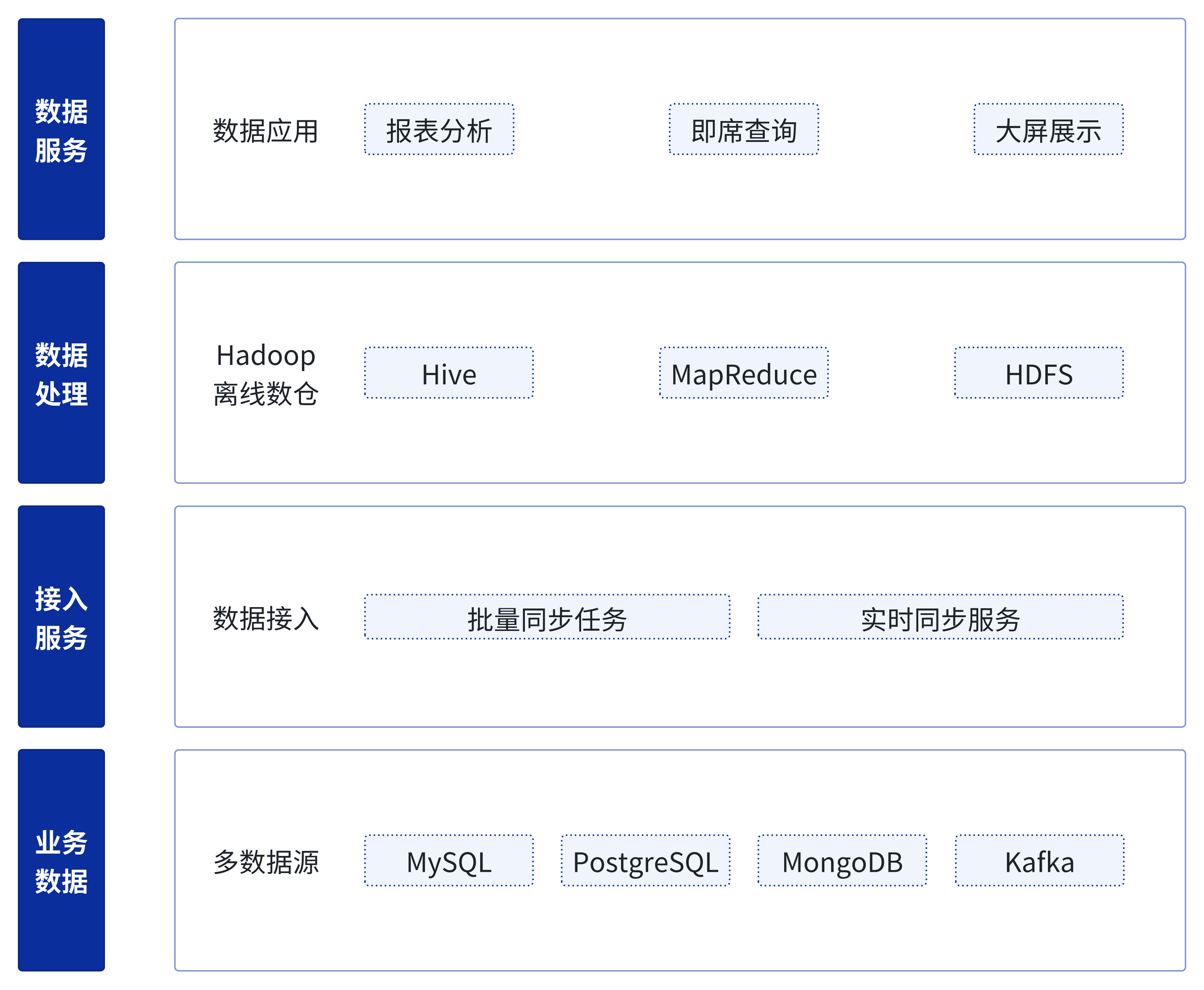Image resolution: width=1204 pixels, height=990 pixels.
Task: Click the 报表分析 box
Action: point(439,130)
